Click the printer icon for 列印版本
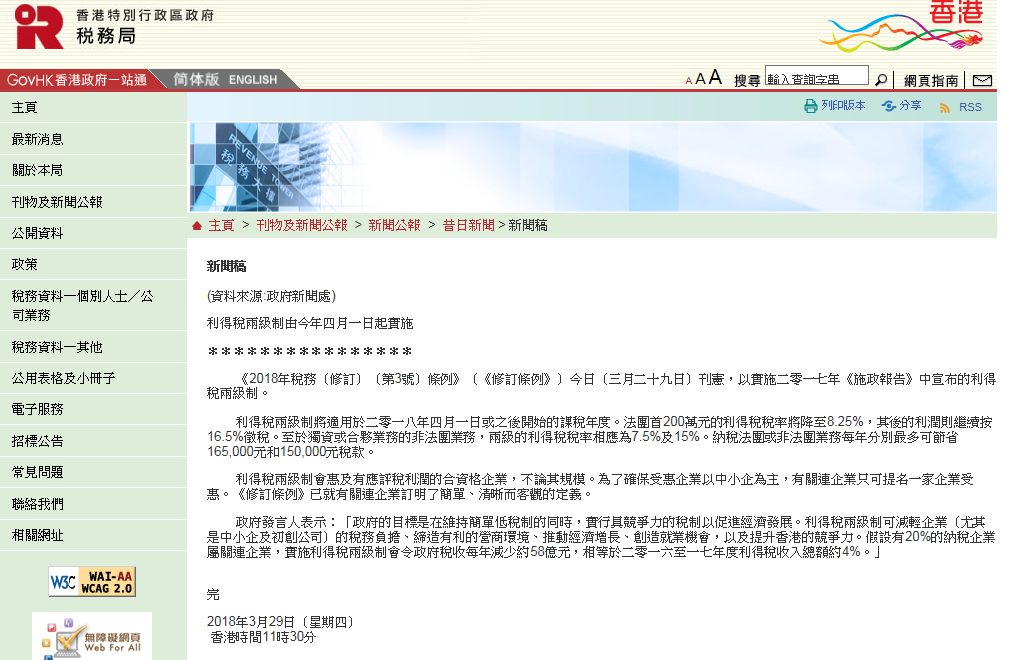The image size is (1020, 660). 811,106
